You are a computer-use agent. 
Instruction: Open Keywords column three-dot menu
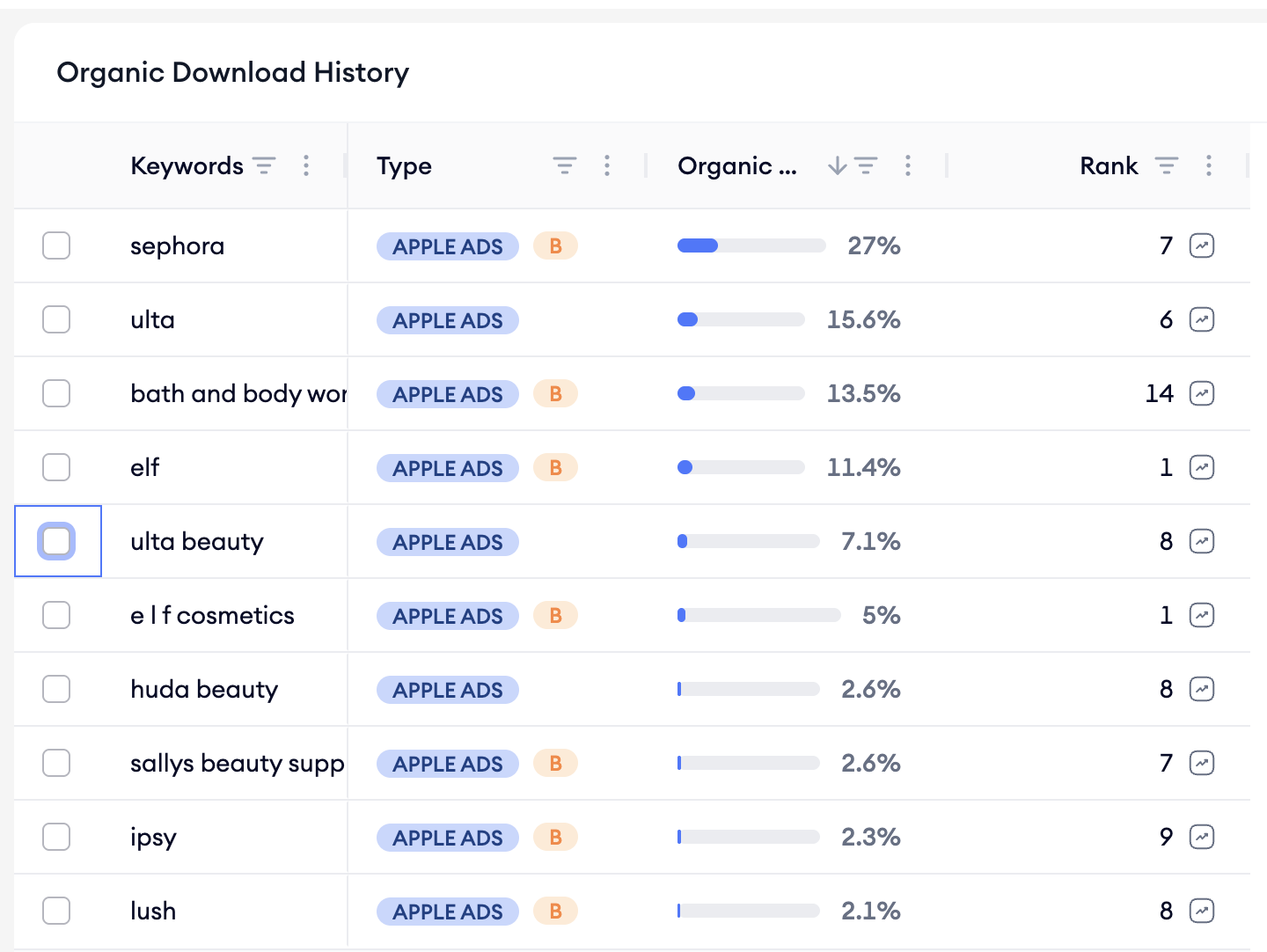point(306,165)
